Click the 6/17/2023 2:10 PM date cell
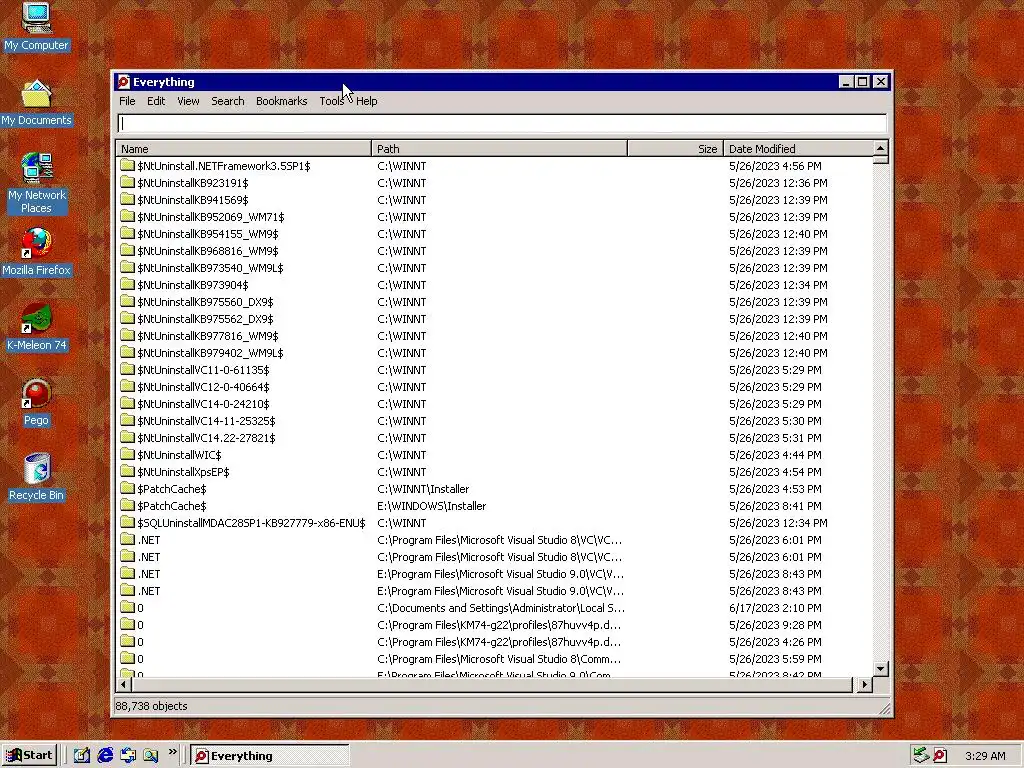The width and height of the screenshot is (1024, 768). [775, 607]
